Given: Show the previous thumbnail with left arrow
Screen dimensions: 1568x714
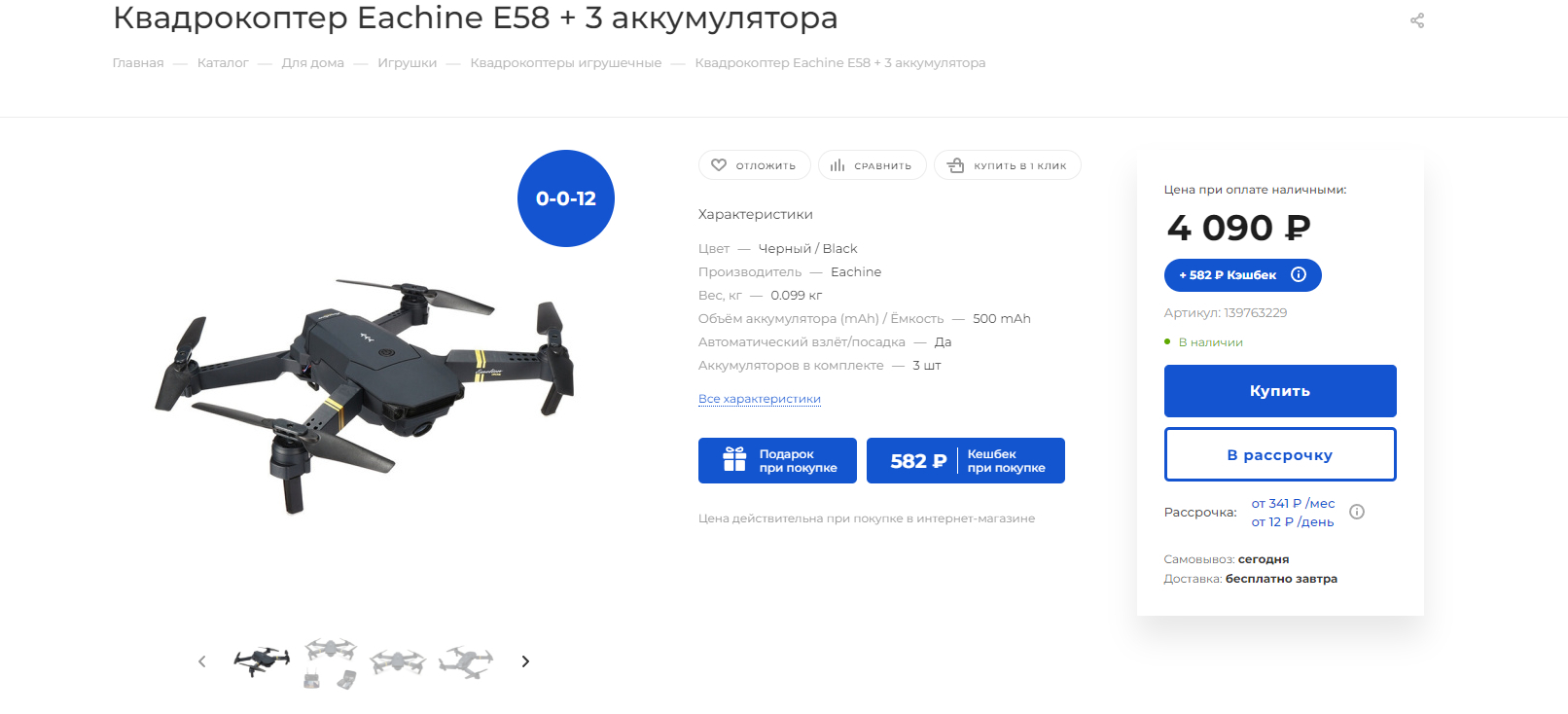Looking at the screenshot, I should coord(202,661).
